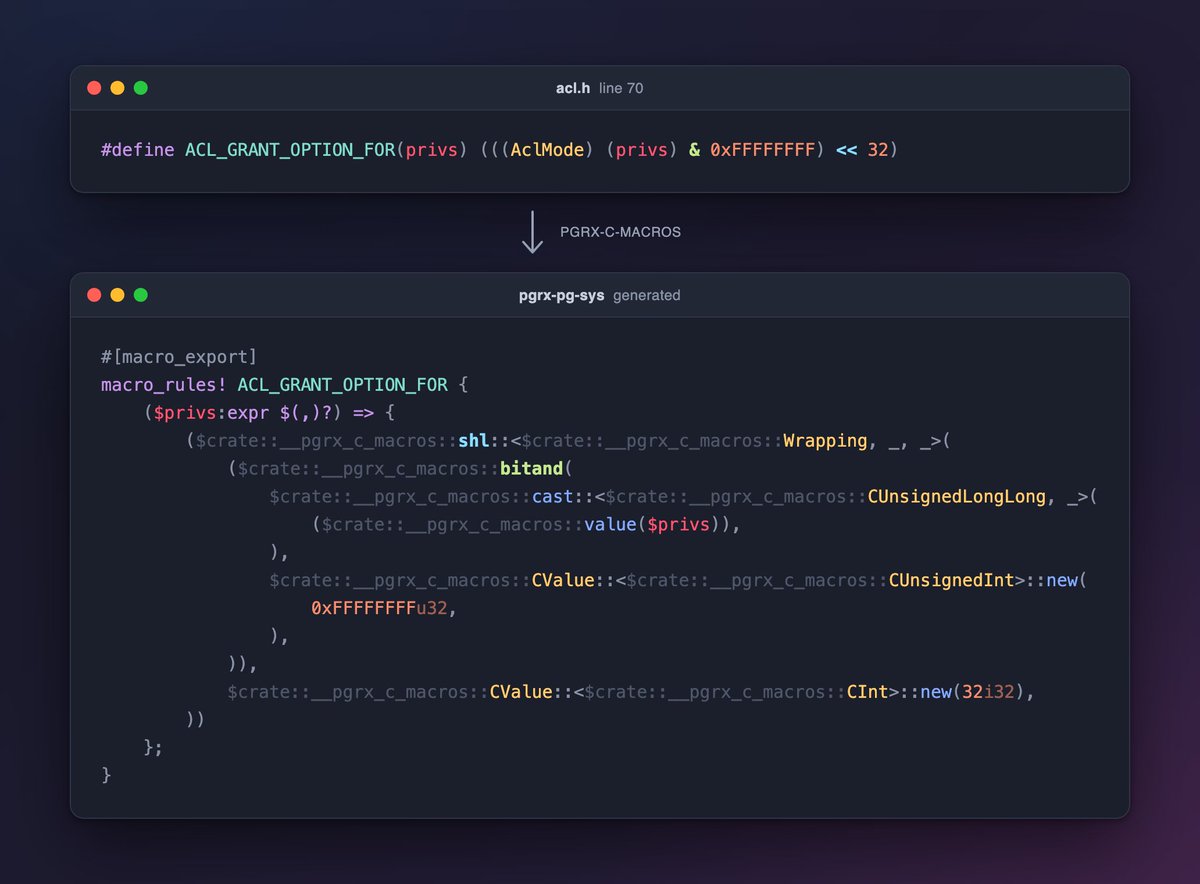Maximize the acl.h window with green button

[x=141, y=88]
